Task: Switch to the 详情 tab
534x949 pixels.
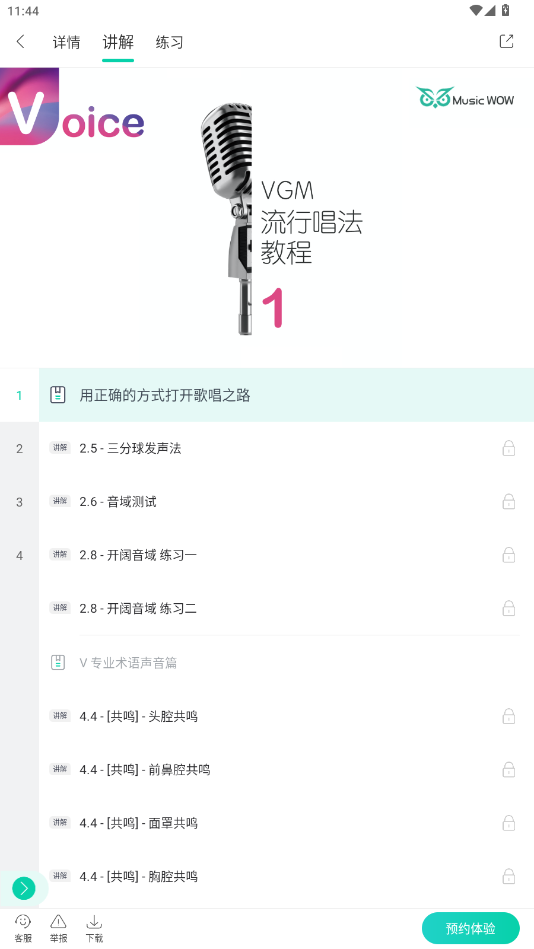Action: pos(66,42)
